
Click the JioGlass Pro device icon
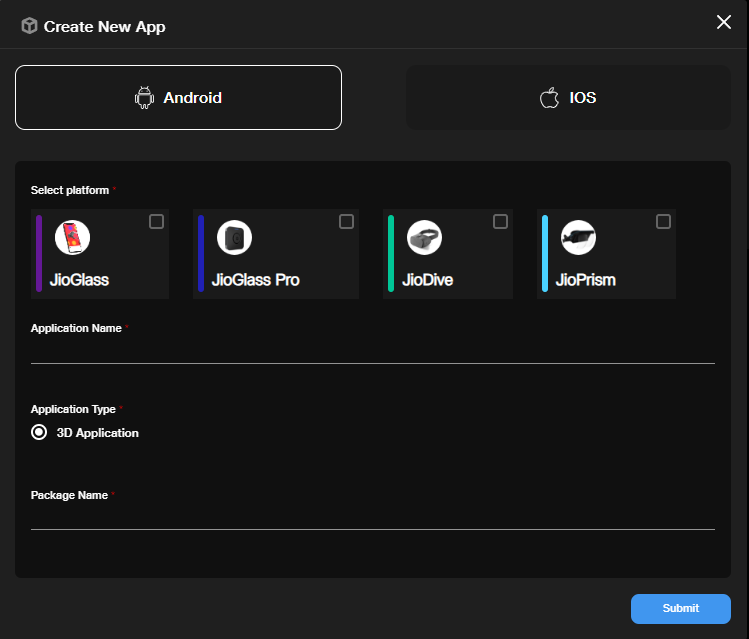[234, 238]
